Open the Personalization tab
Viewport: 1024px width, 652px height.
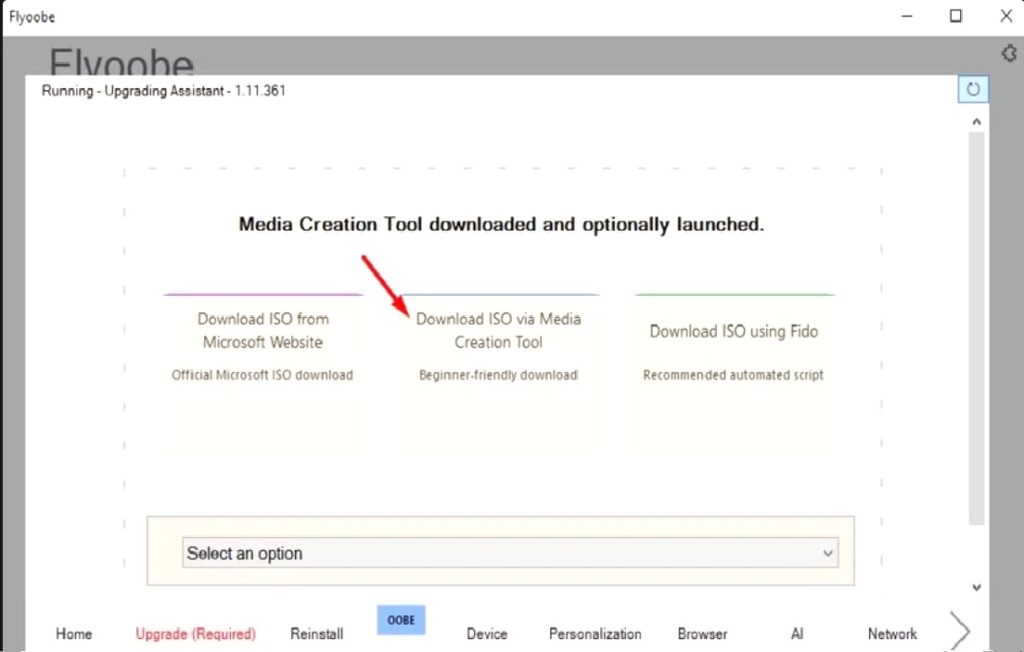pos(595,633)
